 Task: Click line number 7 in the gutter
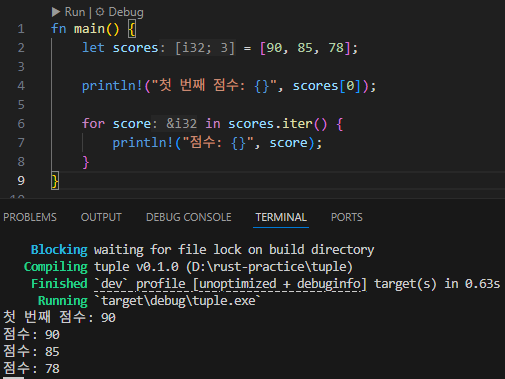(x=21, y=143)
